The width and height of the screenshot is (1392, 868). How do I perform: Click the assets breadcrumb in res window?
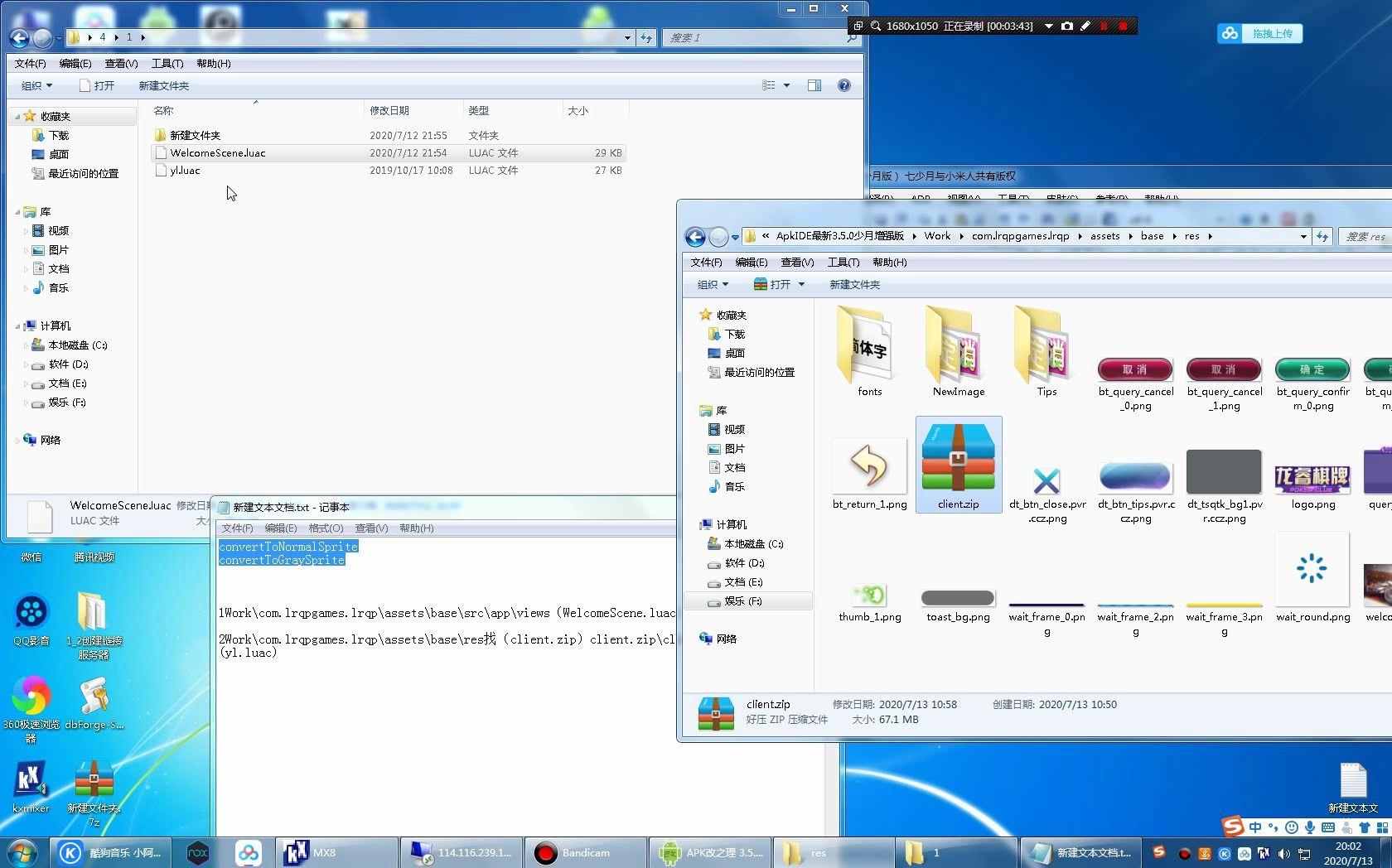[1104, 236]
